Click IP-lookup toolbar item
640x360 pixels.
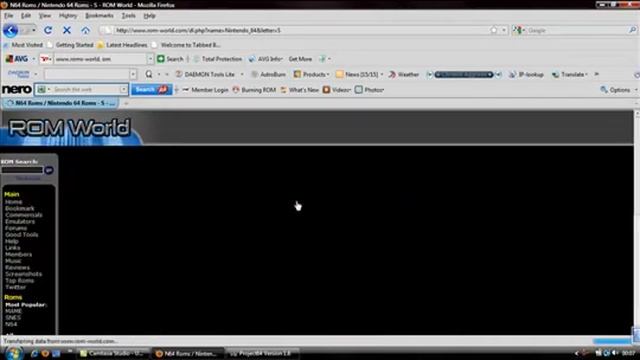point(527,74)
